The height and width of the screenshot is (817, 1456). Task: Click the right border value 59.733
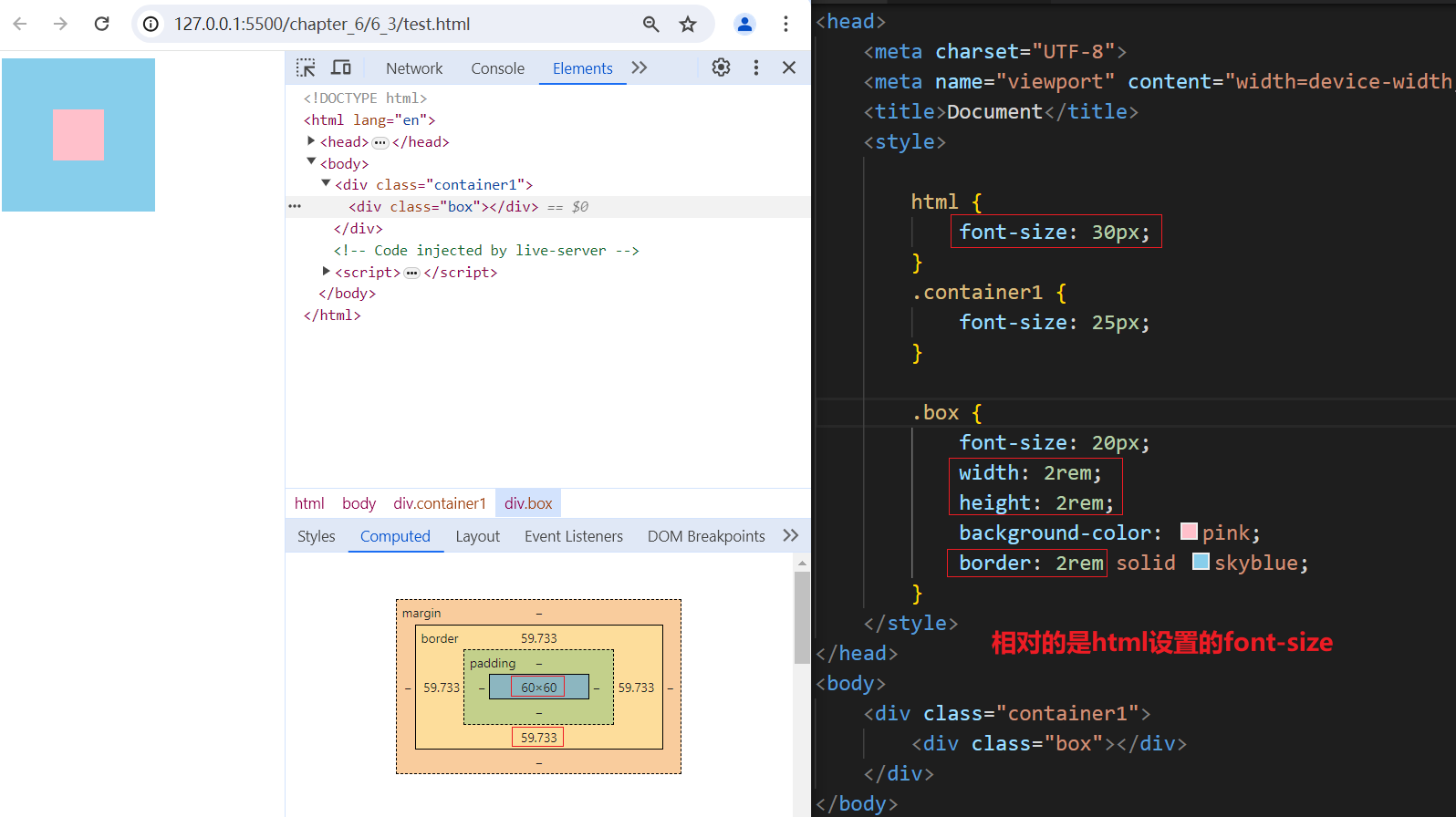(x=636, y=688)
